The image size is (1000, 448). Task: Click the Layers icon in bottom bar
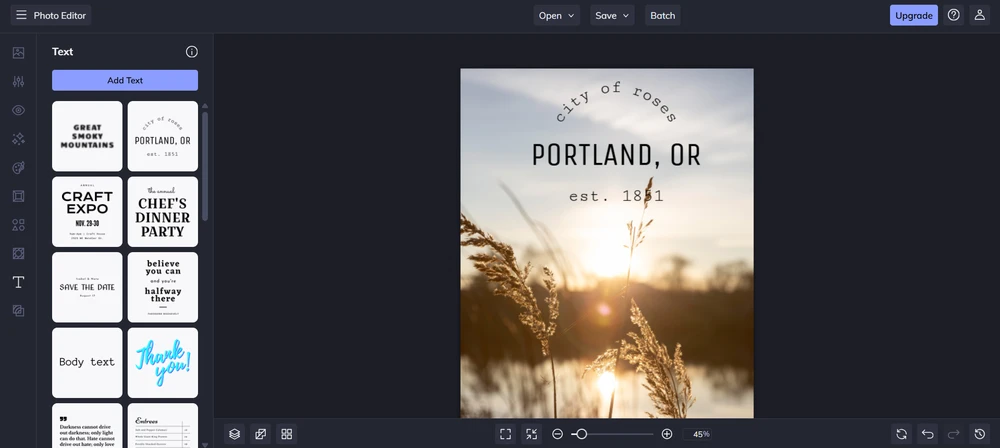(234, 434)
